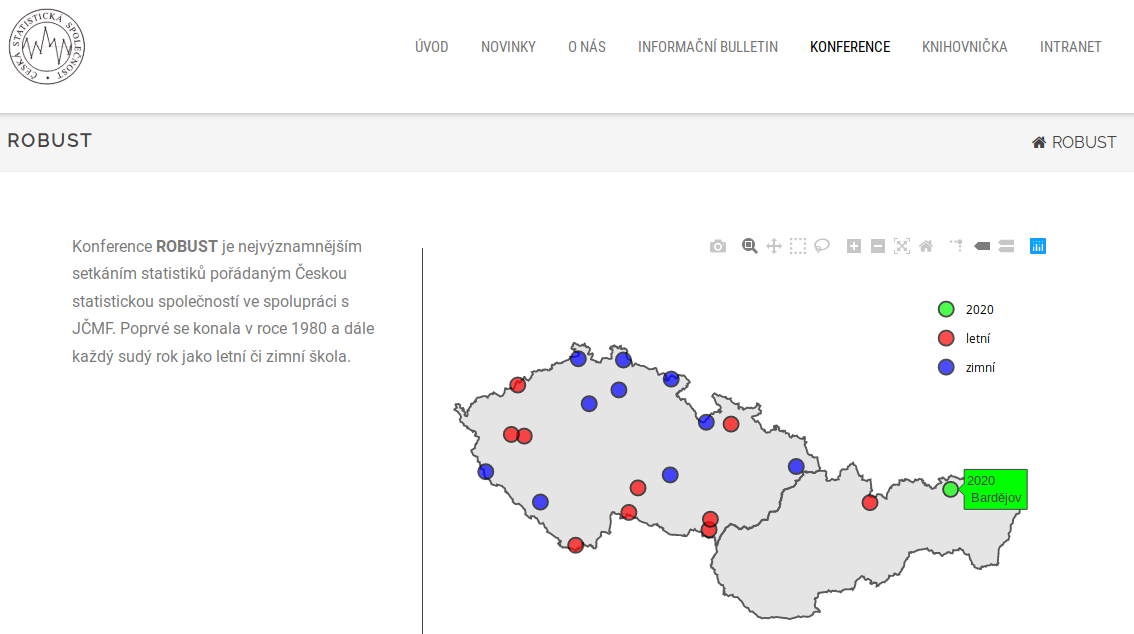This screenshot has height=634, width=1134.
Task: Choose the Lasso Select tool
Action: click(x=822, y=247)
